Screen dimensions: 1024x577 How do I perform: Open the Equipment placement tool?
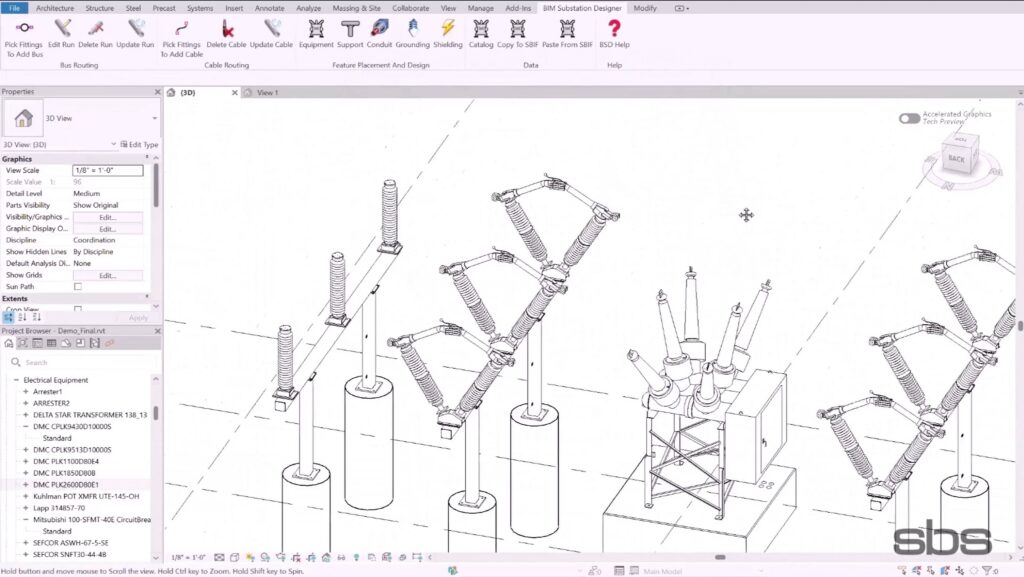315,40
